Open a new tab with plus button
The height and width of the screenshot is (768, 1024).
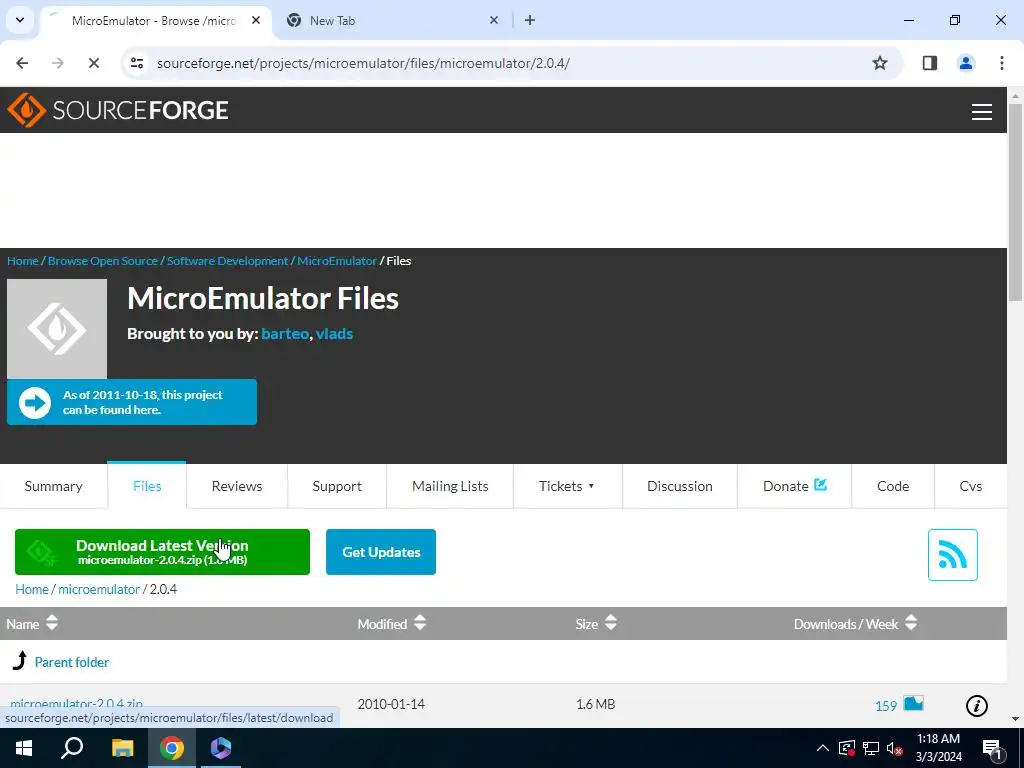click(x=530, y=20)
